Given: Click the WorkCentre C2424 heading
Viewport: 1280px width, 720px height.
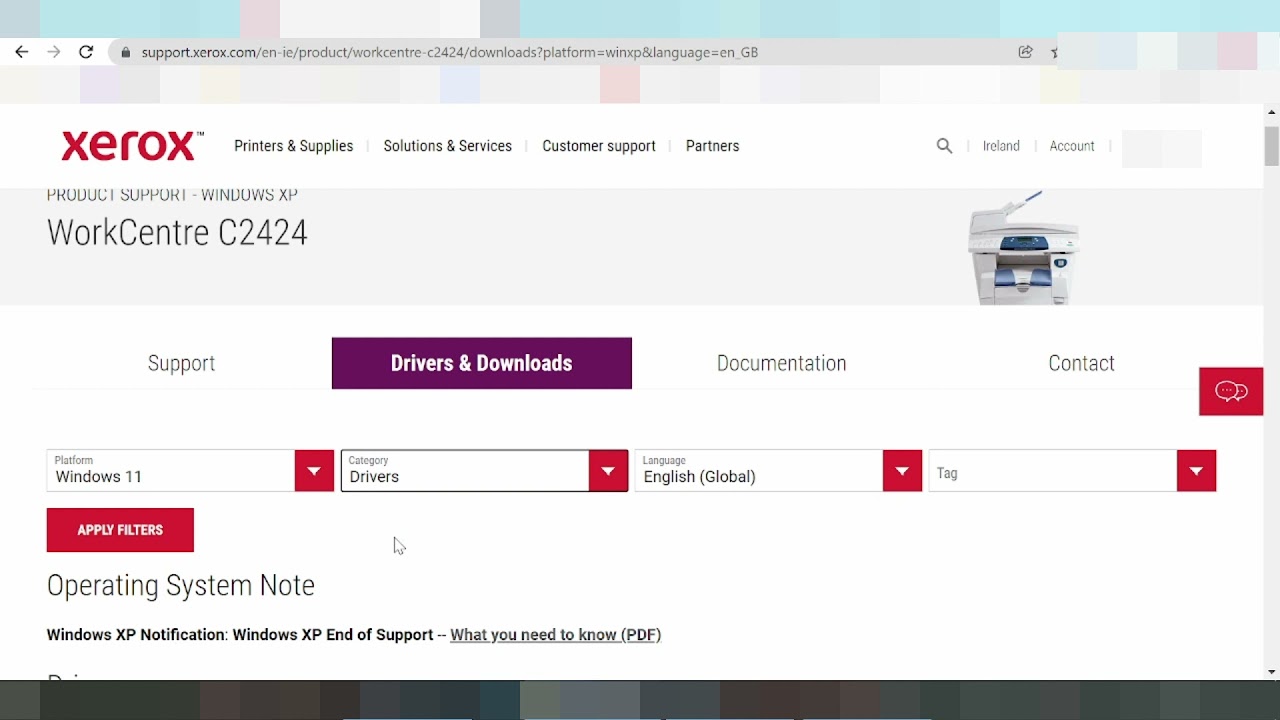Looking at the screenshot, I should (177, 233).
